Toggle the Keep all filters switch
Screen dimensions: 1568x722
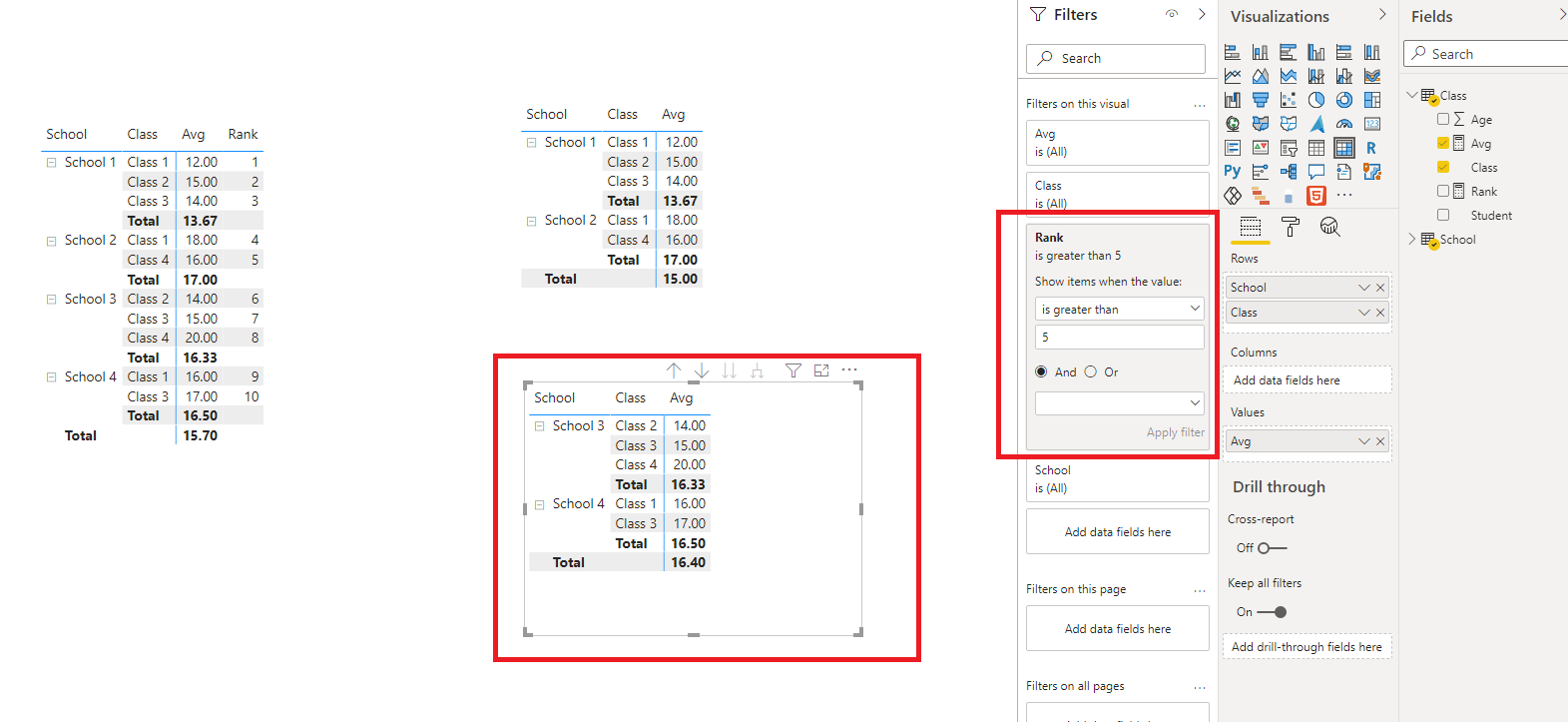point(1272,612)
